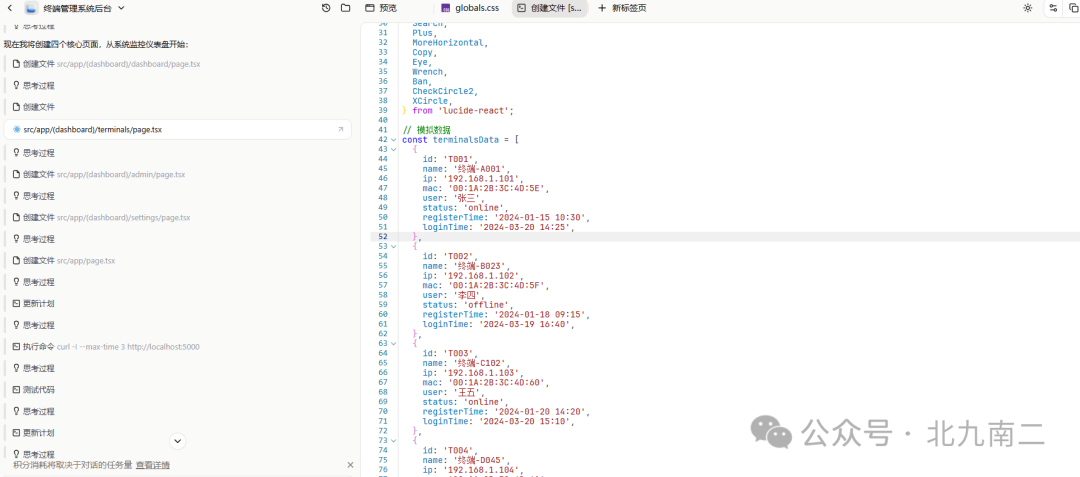Click the blue project logo icon
This screenshot has height=477, width=1080.
[30, 8]
